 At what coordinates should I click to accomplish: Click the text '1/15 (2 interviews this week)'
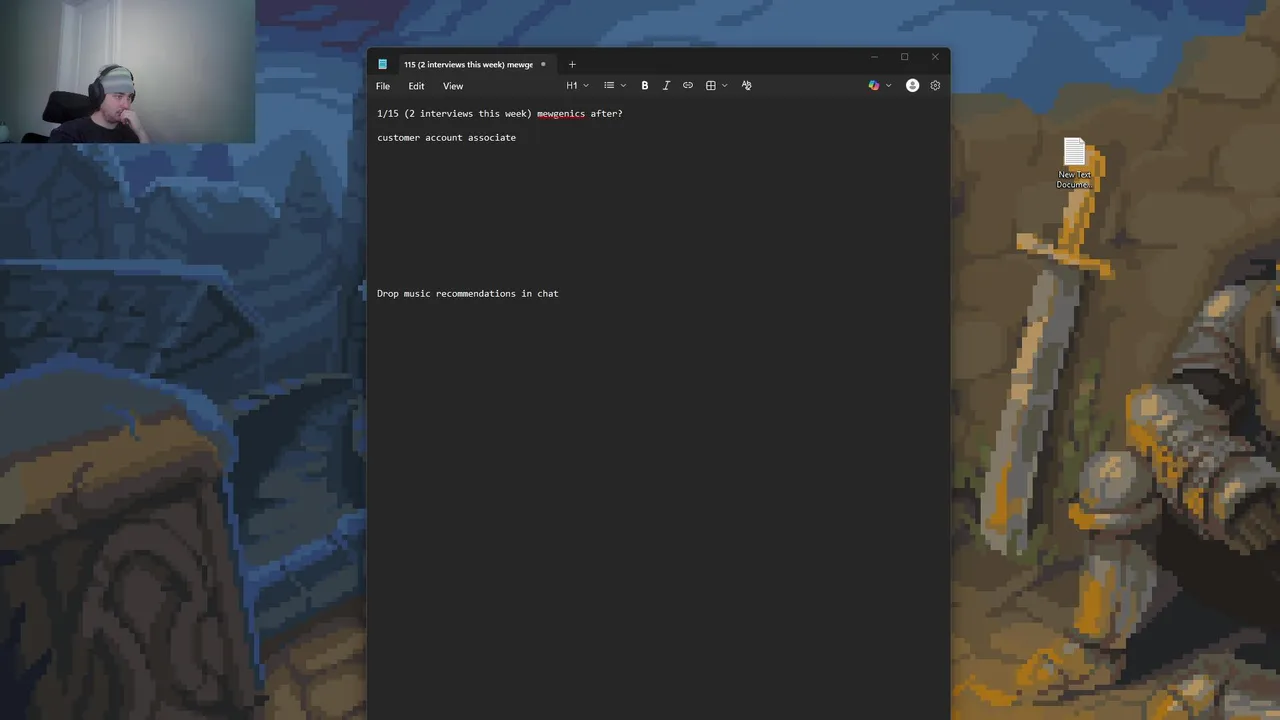[454, 114]
